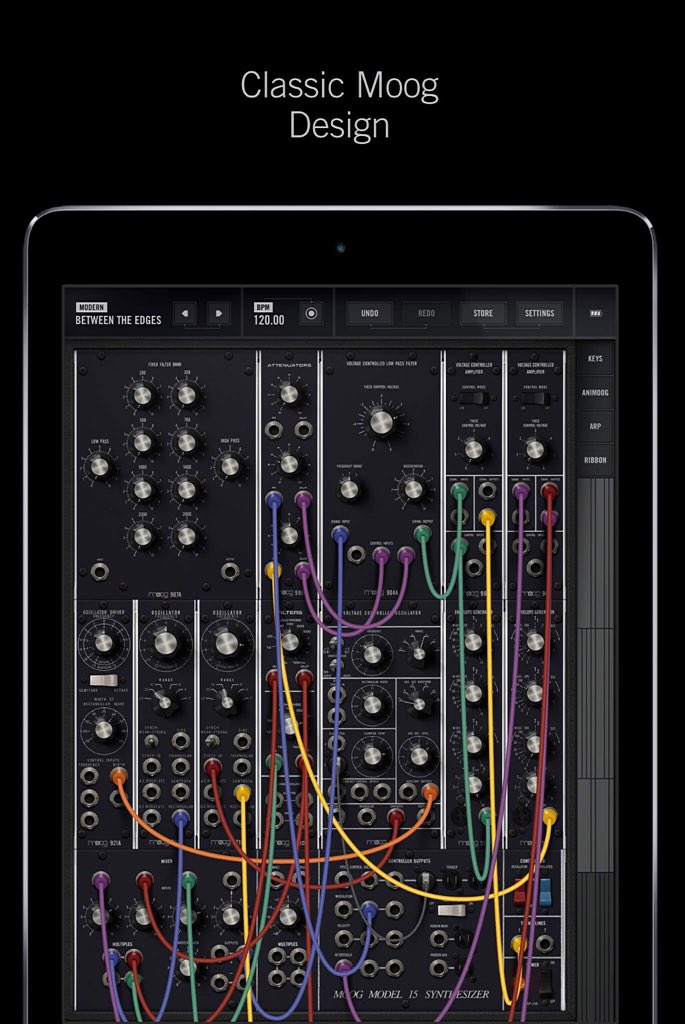Screen dimensions: 685x1024
Task: Tap Oscillator 1 sine output jack
Action: 181,742
